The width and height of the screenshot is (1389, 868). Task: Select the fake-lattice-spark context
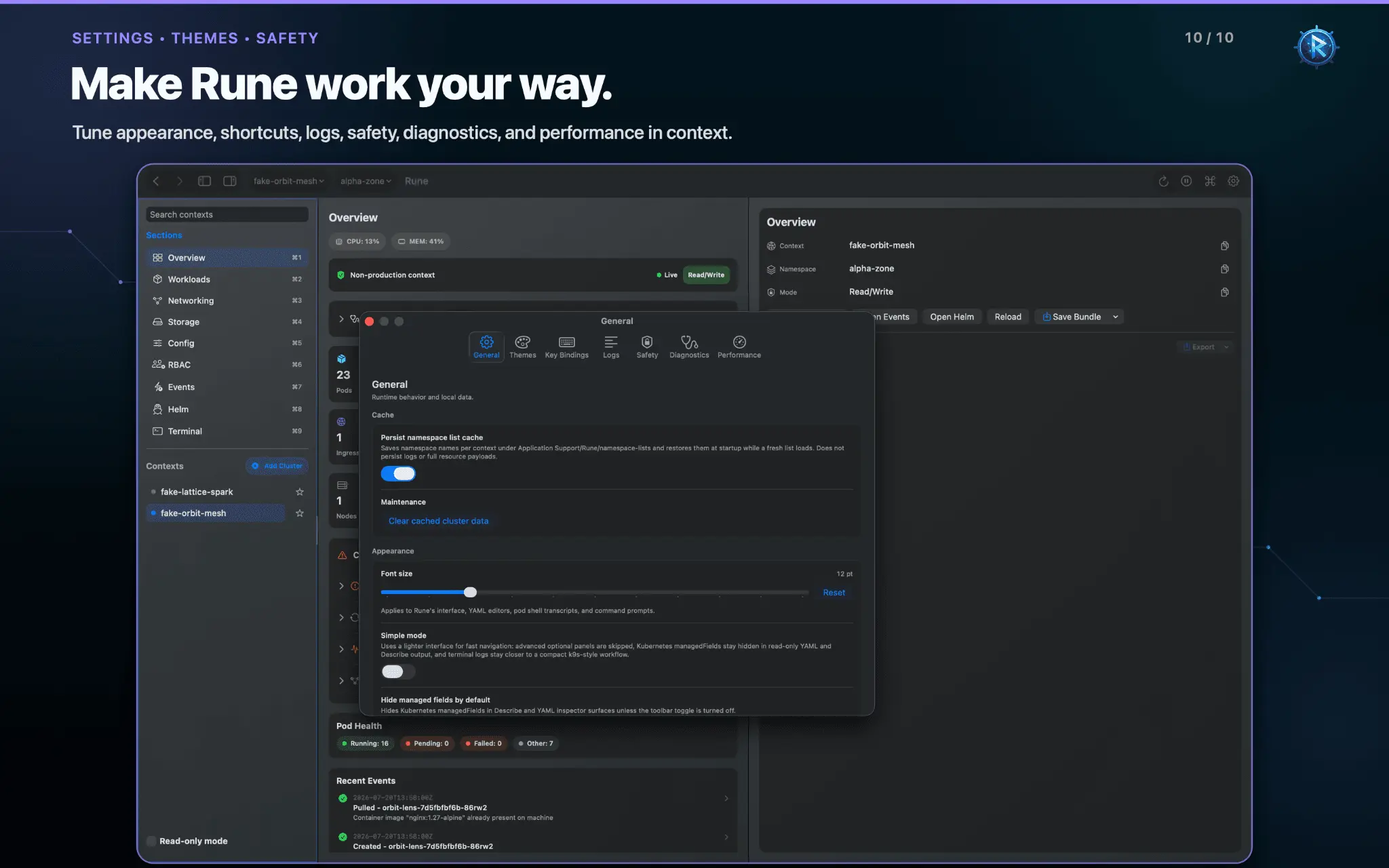(x=216, y=492)
